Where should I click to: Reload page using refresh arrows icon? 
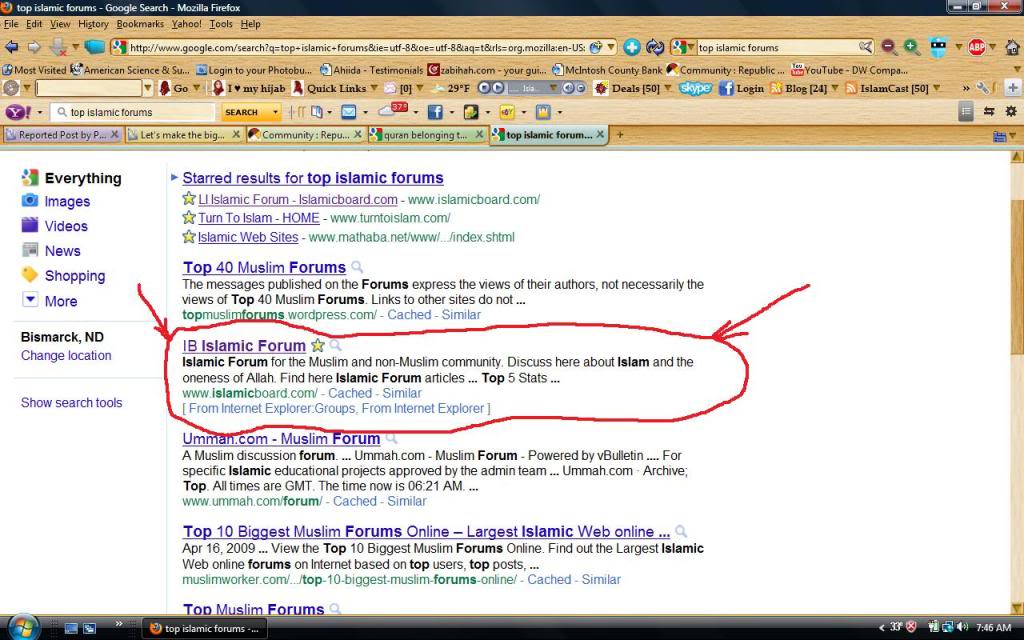[654, 47]
